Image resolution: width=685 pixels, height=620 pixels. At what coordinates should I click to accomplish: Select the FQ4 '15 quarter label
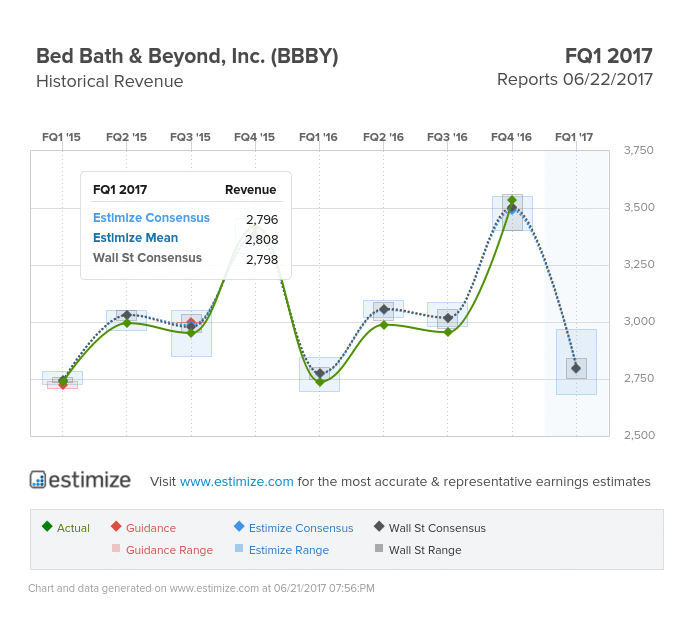(254, 137)
